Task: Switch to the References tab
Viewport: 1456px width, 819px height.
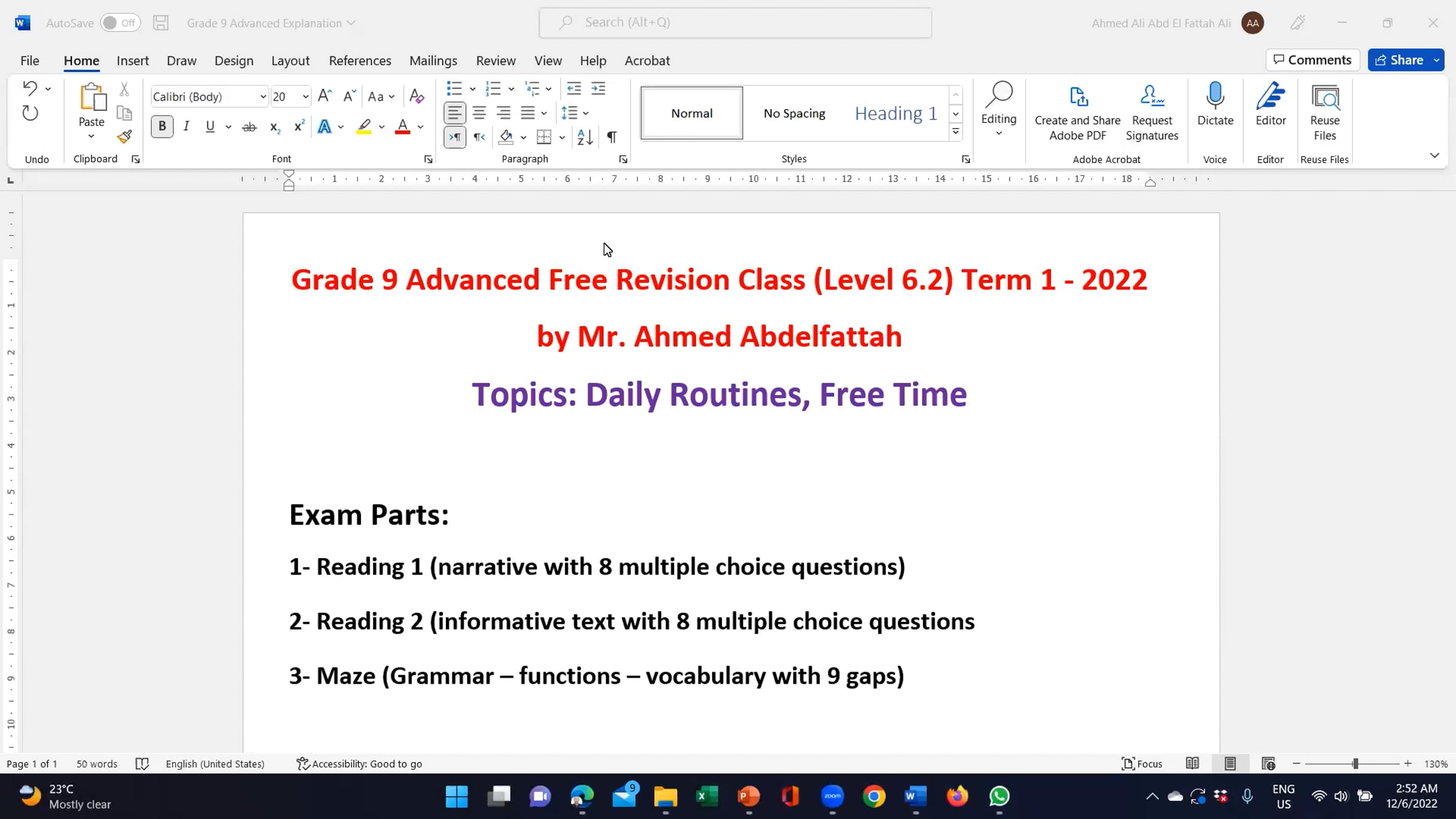Action: pyautogui.click(x=360, y=61)
